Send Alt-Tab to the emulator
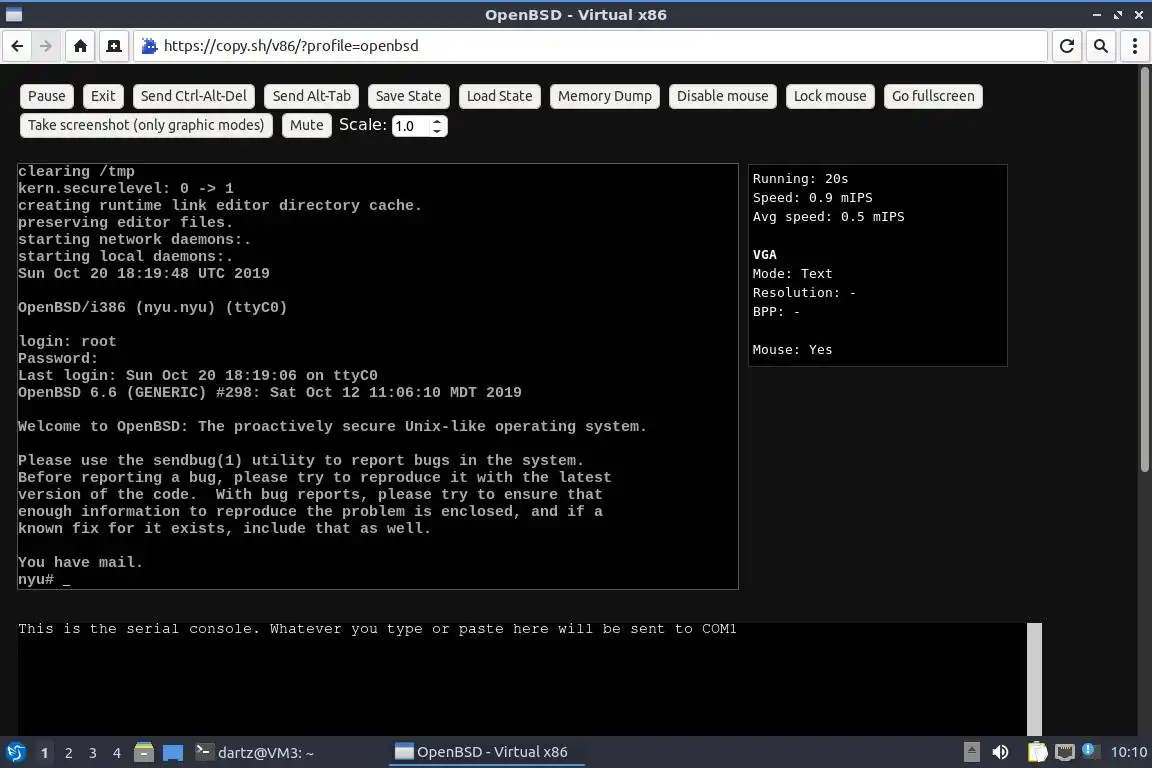 [x=312, y=96]
